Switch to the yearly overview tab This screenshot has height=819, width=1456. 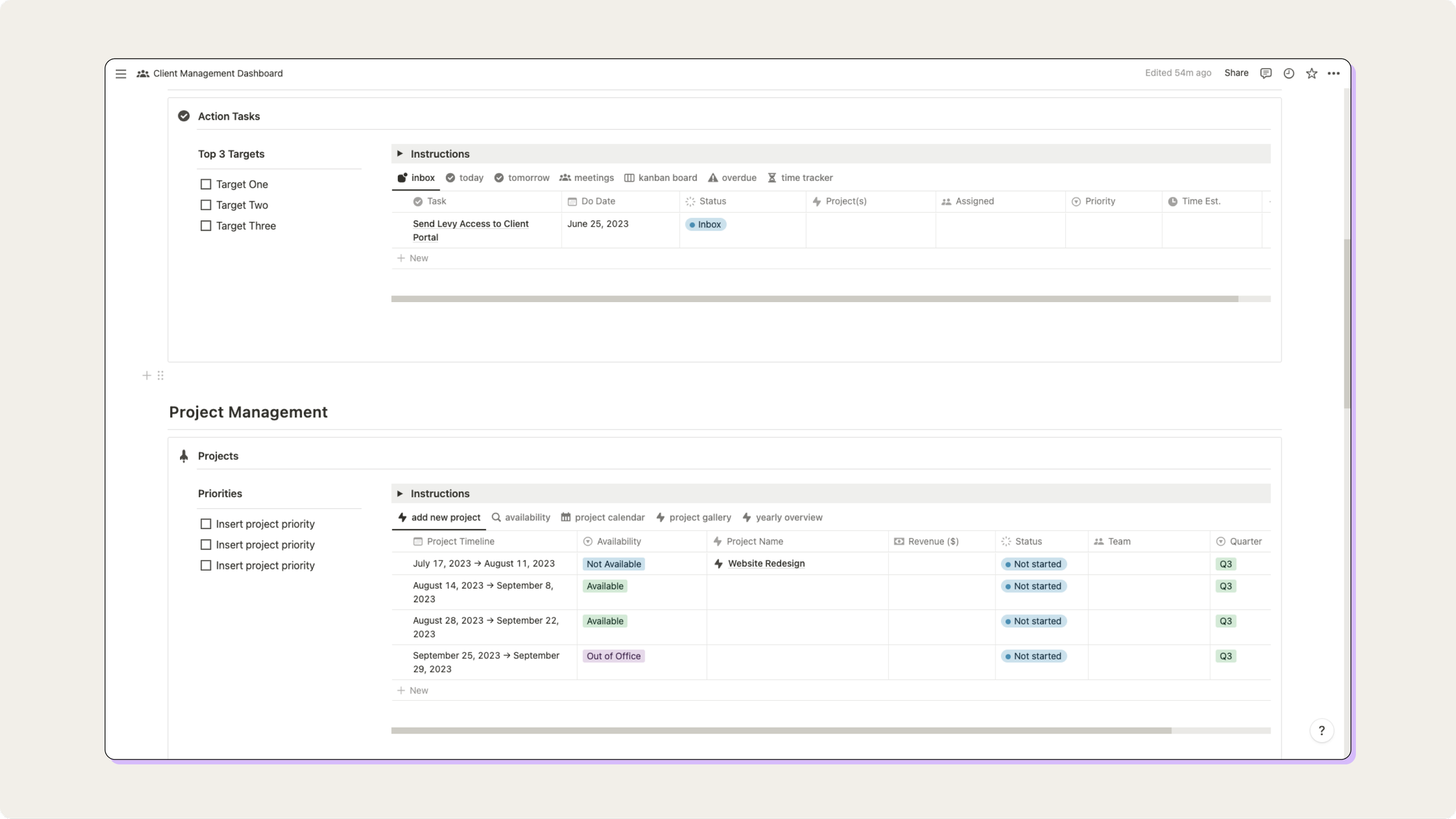[782, 517]
